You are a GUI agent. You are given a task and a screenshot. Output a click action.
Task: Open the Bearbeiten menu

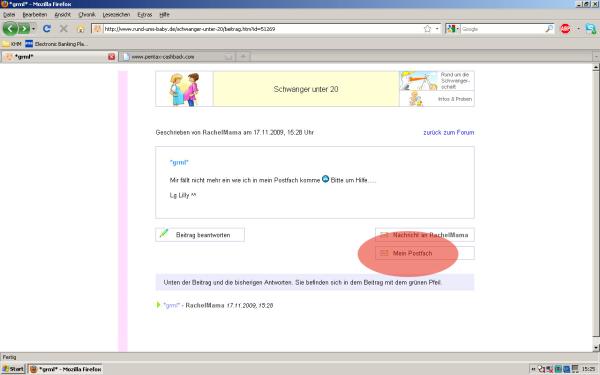[x=34, y=15]
